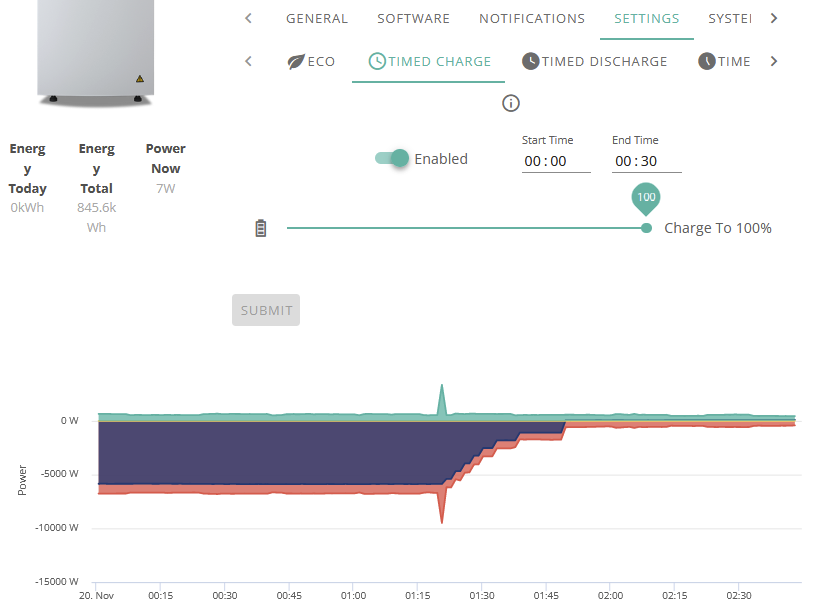Click the Start Time input field
Image resolution: width=823 pixels, height=610 pixels.
[556, 161]
